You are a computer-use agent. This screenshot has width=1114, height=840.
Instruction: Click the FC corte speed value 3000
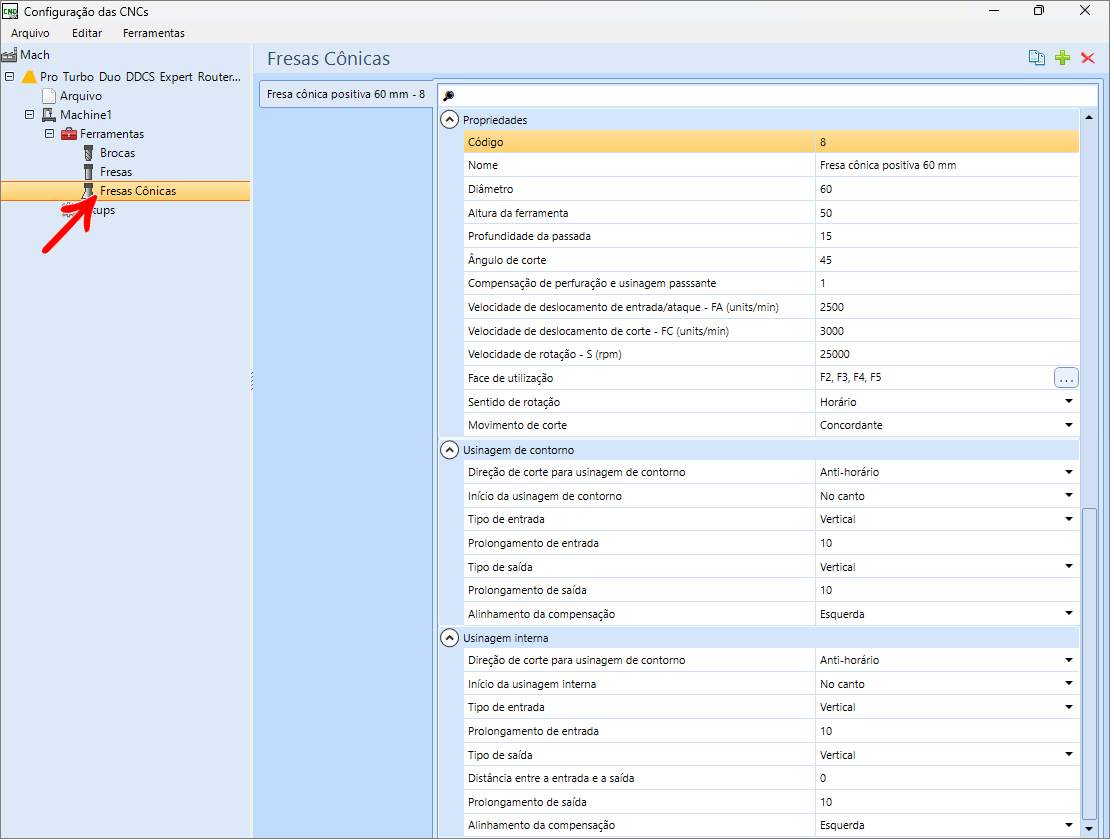pos(947,330)
